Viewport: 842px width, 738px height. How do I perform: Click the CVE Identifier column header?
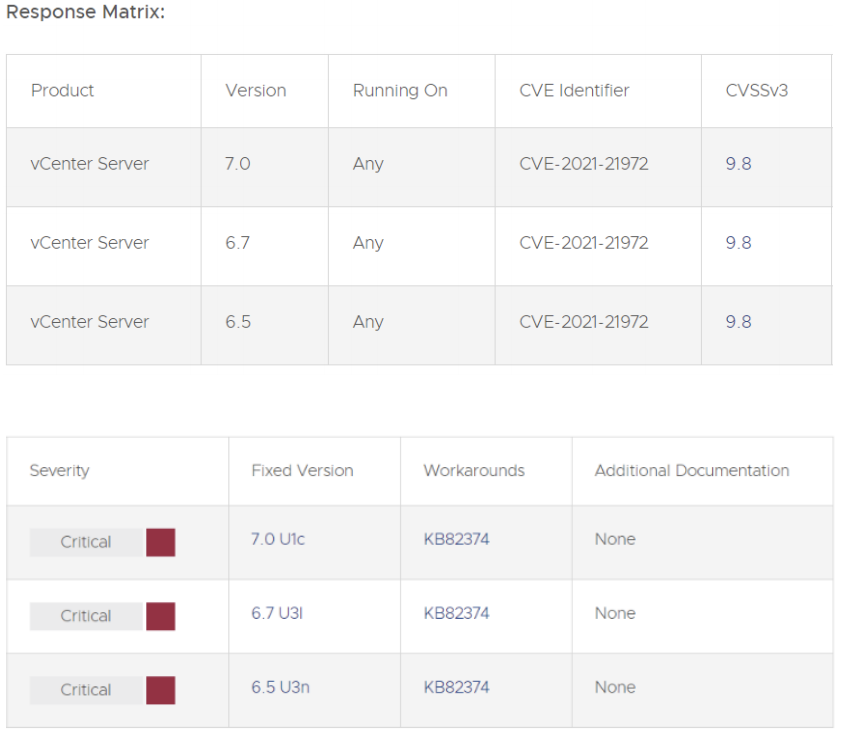(574, 90)
